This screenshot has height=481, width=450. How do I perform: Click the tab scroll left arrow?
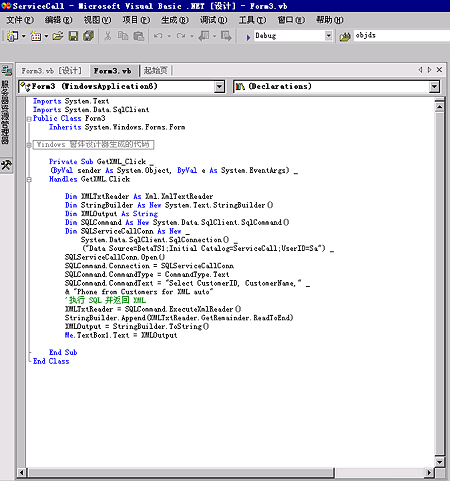[x=420, y=70]
